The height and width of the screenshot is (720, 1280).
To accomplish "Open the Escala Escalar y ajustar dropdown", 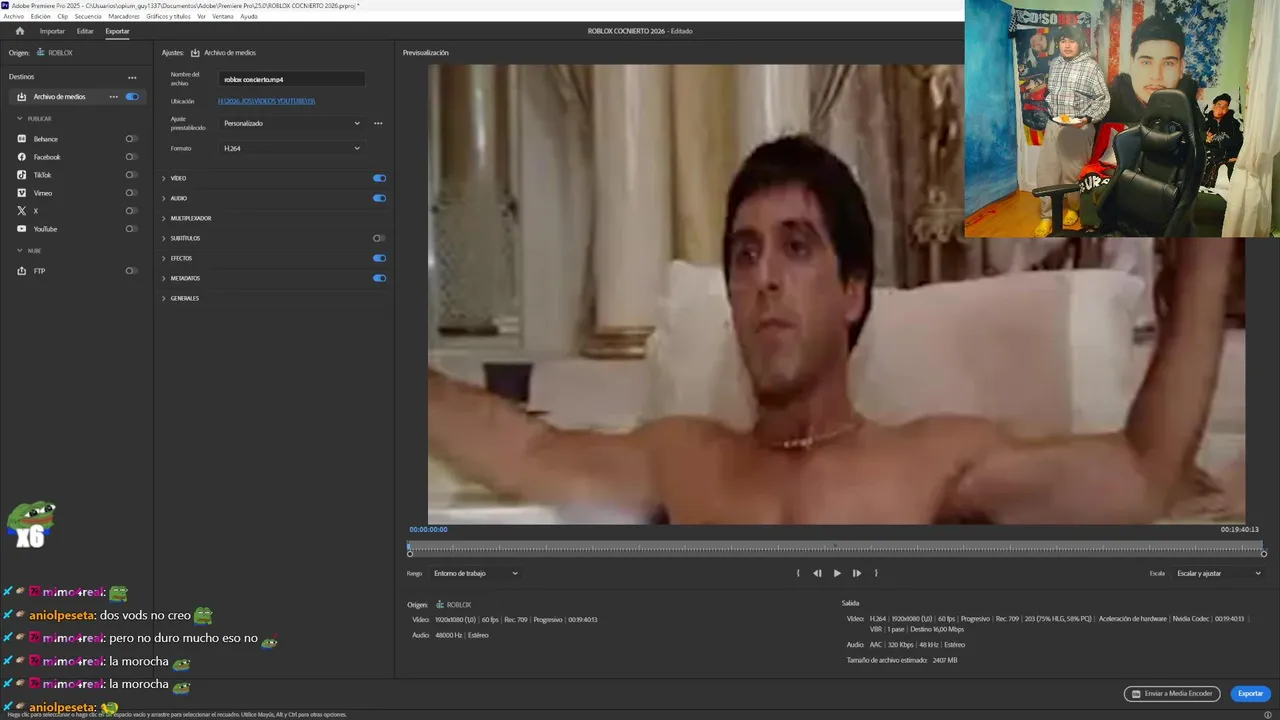I will coord(1219,573).
